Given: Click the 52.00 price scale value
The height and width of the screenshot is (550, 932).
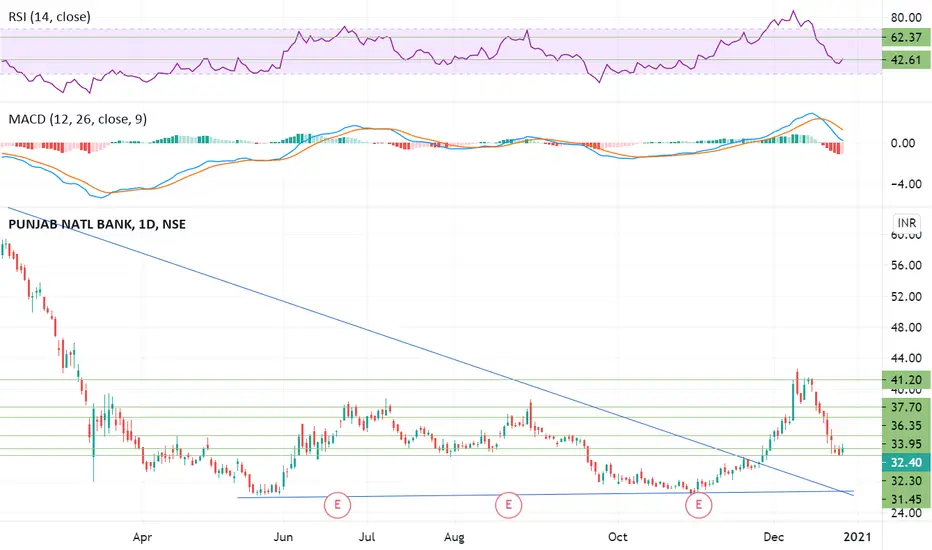Looking at the screenshot, I should [906, 297].
